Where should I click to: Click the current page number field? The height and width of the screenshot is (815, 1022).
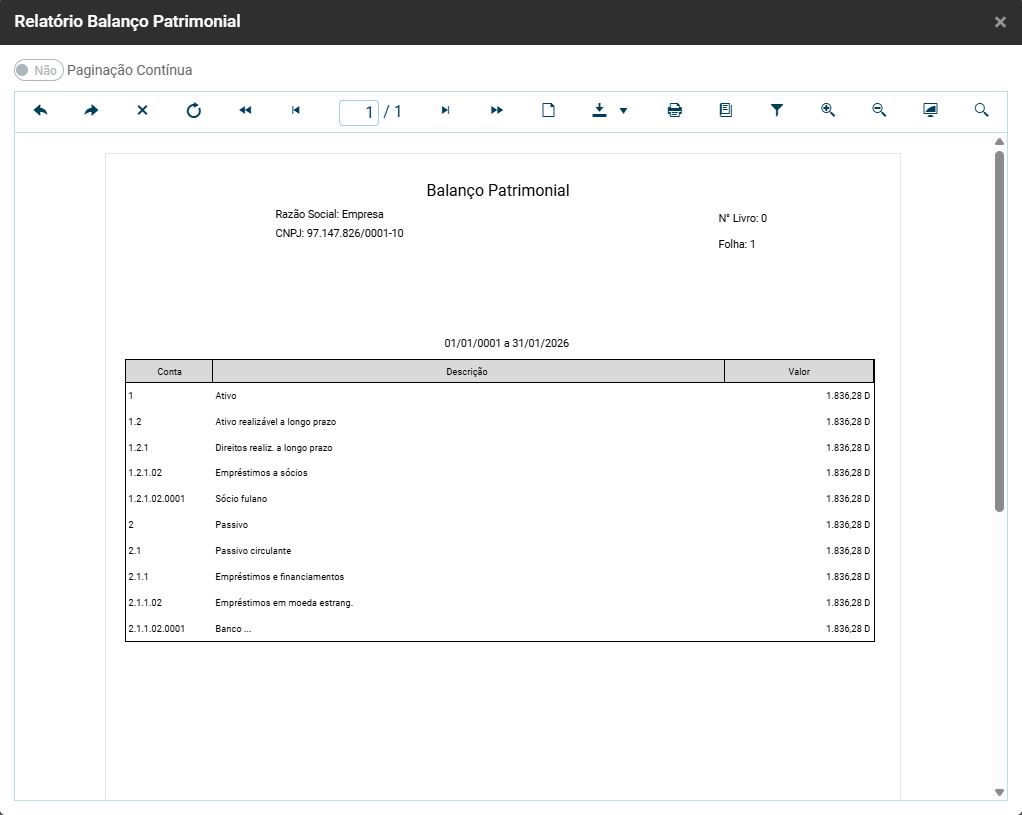point(358,112)
